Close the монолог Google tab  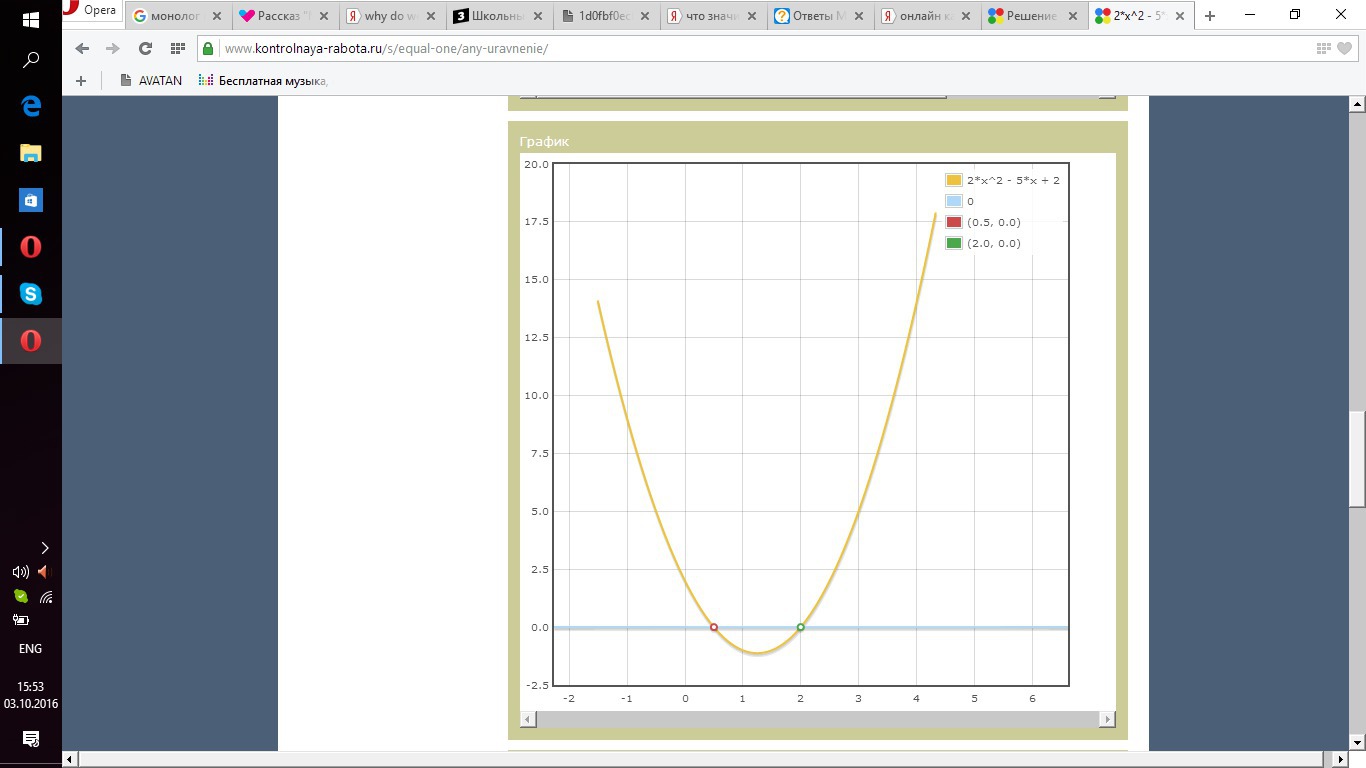[216, 16]
